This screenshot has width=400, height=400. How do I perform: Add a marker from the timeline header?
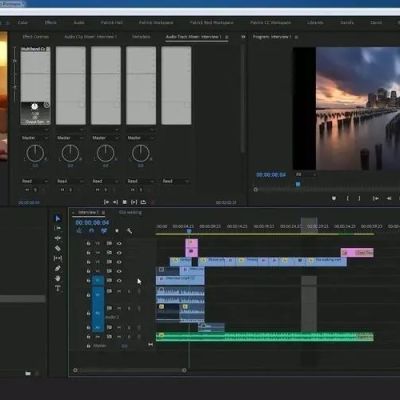point(117,231)
